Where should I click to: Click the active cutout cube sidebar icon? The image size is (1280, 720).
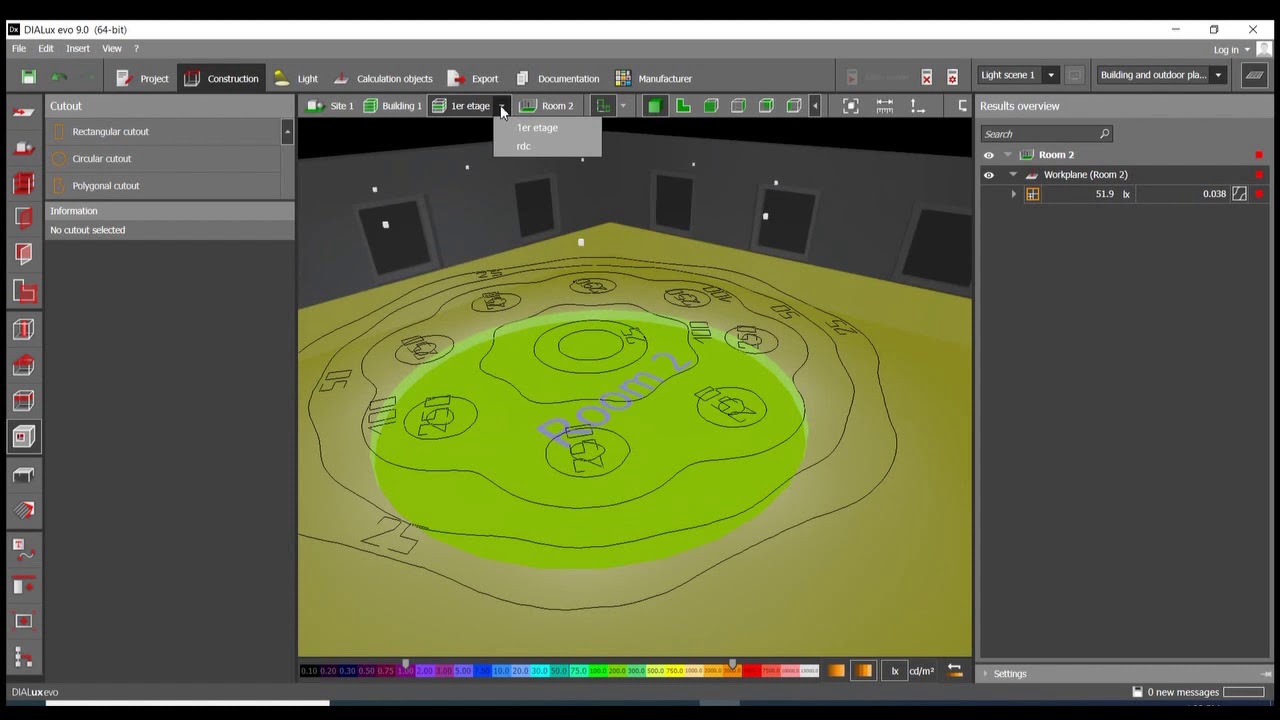click(23, 437)
